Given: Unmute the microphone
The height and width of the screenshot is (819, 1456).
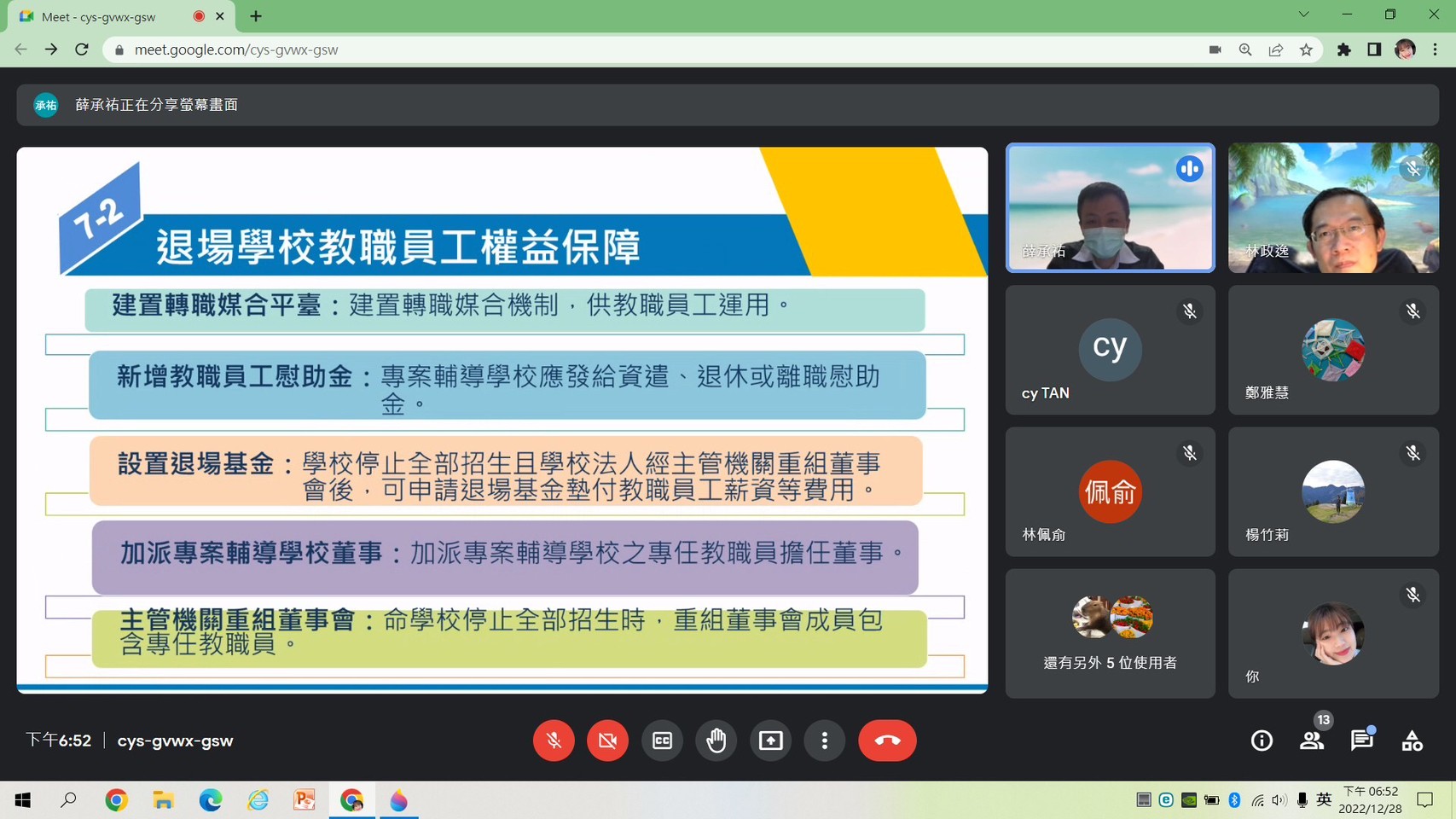Looking at the screenshot, I should point(554,741).
